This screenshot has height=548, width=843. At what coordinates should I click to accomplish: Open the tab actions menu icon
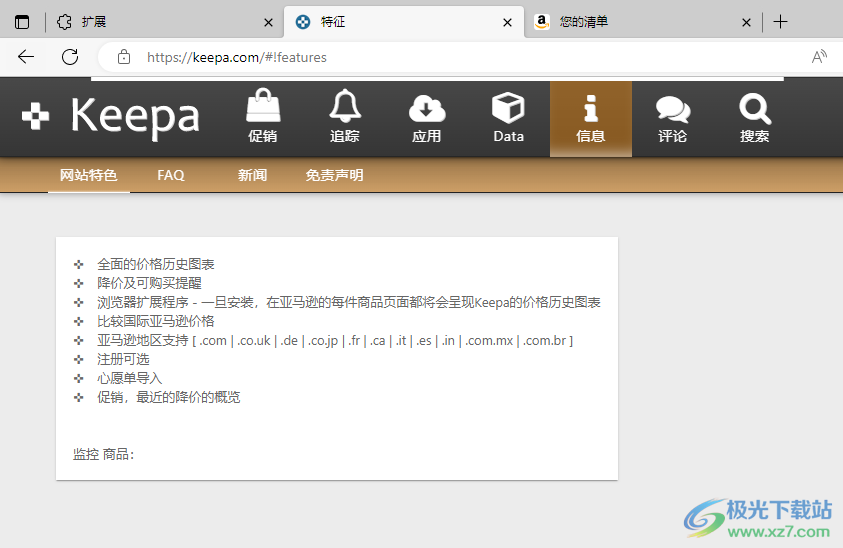click(x=22, y=22)
